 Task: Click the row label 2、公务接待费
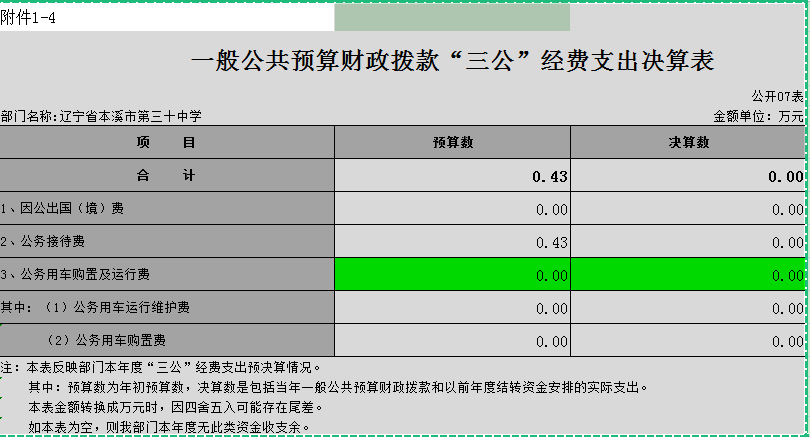[x=167, y=241]
